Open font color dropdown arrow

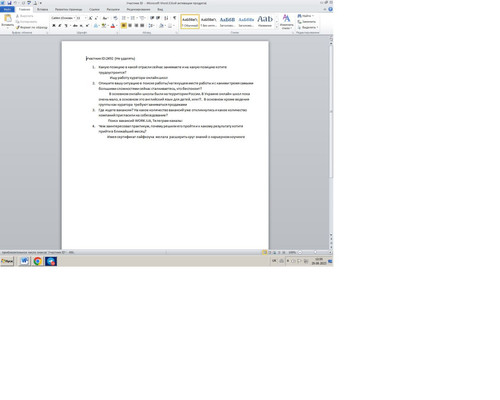tap(116, 26)
